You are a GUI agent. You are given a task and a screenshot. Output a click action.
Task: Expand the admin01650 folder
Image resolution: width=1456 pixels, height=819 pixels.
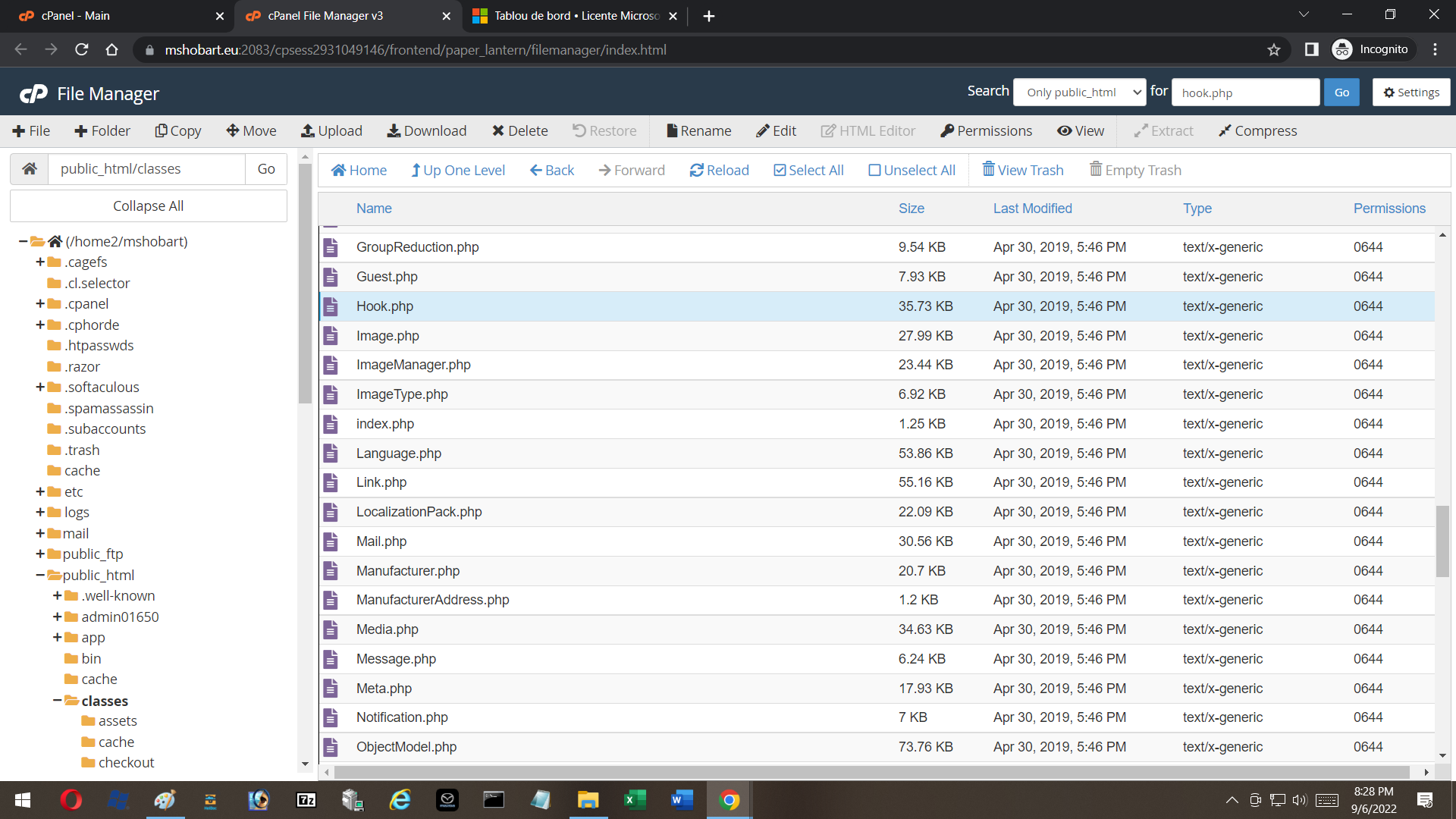click(57, 617)
